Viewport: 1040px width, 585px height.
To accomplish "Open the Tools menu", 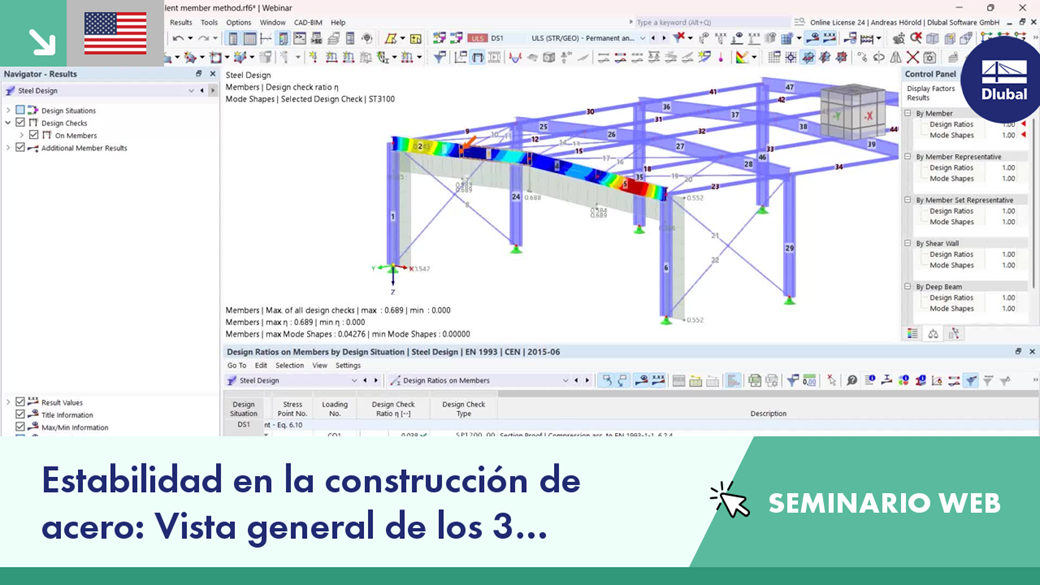I will [x=209, y=23].
